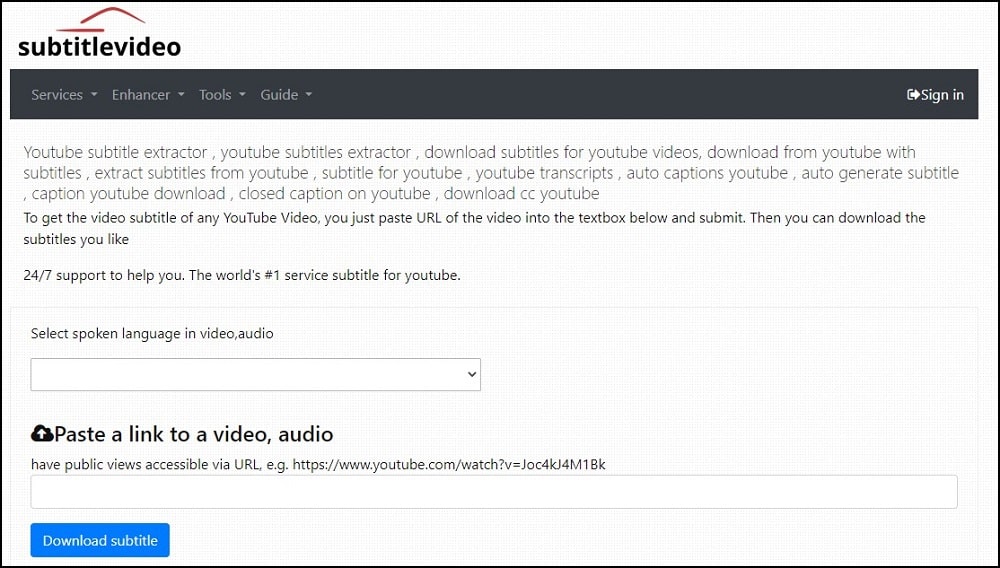Click the Sign in link
The height and width of the screenshot is (568, 1000).
coord(935,95)
